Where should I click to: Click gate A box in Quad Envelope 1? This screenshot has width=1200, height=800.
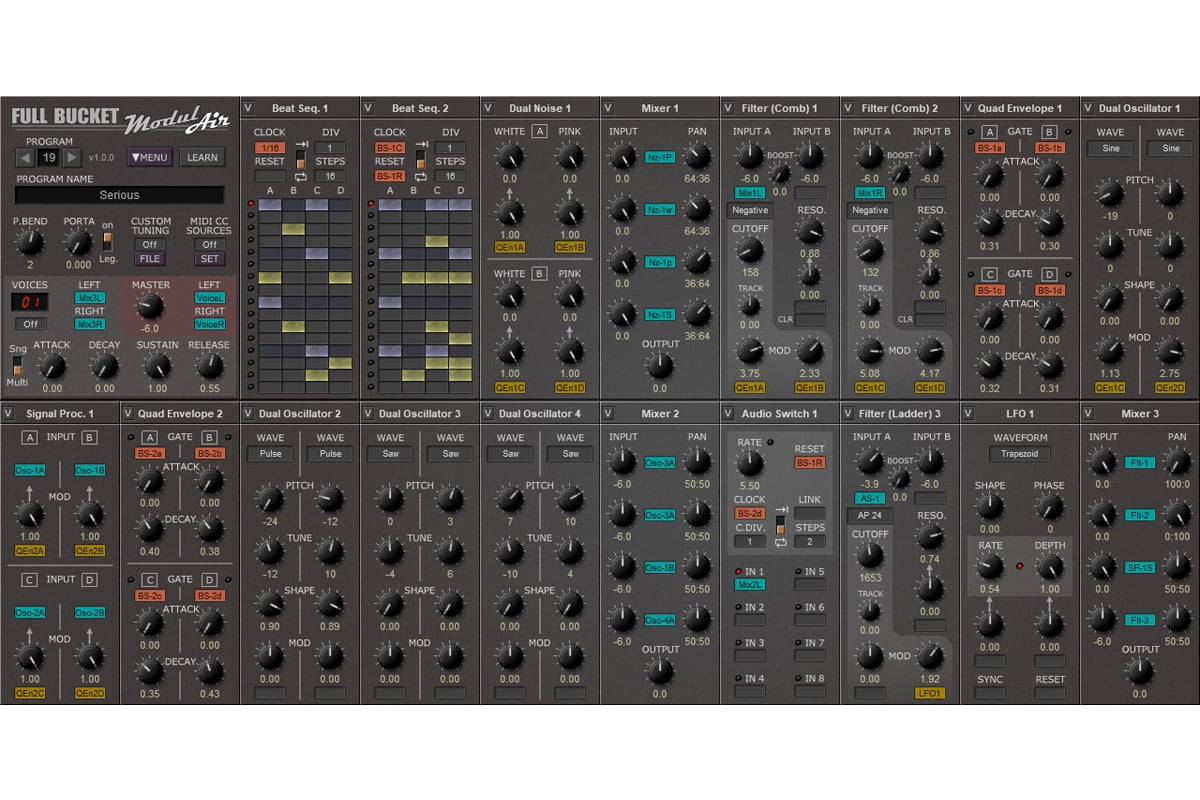[990, 131]
